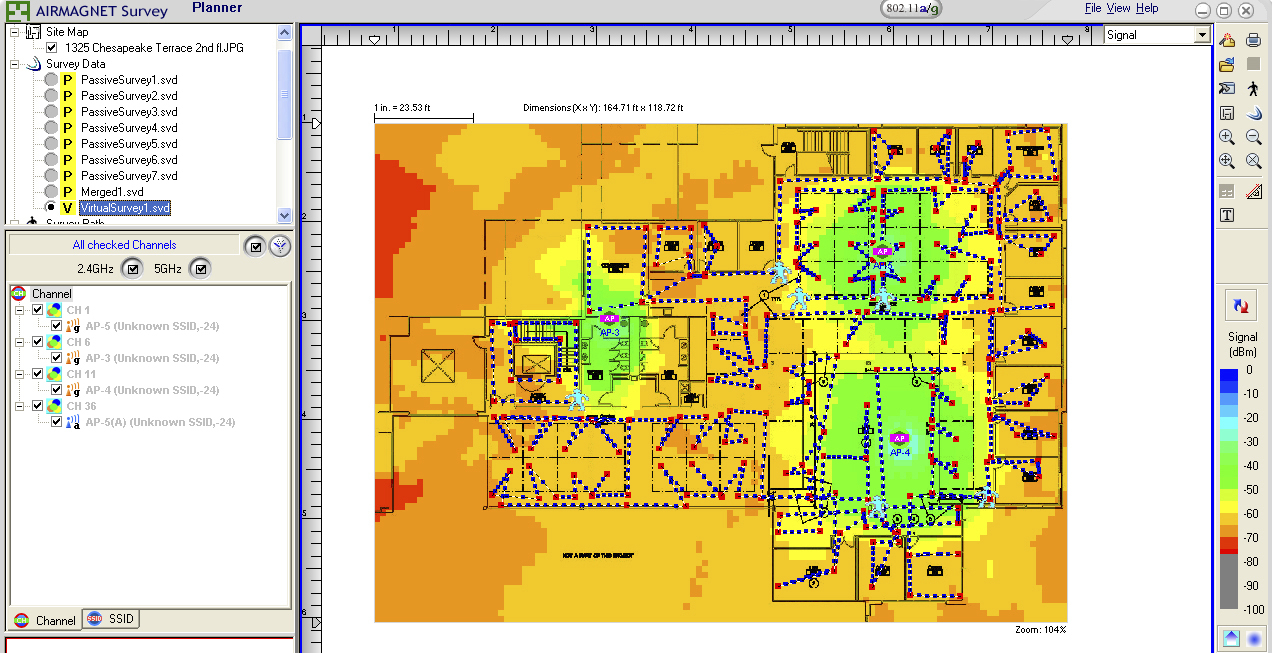
Task: Select the text annotation T tool
Action: click(x=1227, y=215)
